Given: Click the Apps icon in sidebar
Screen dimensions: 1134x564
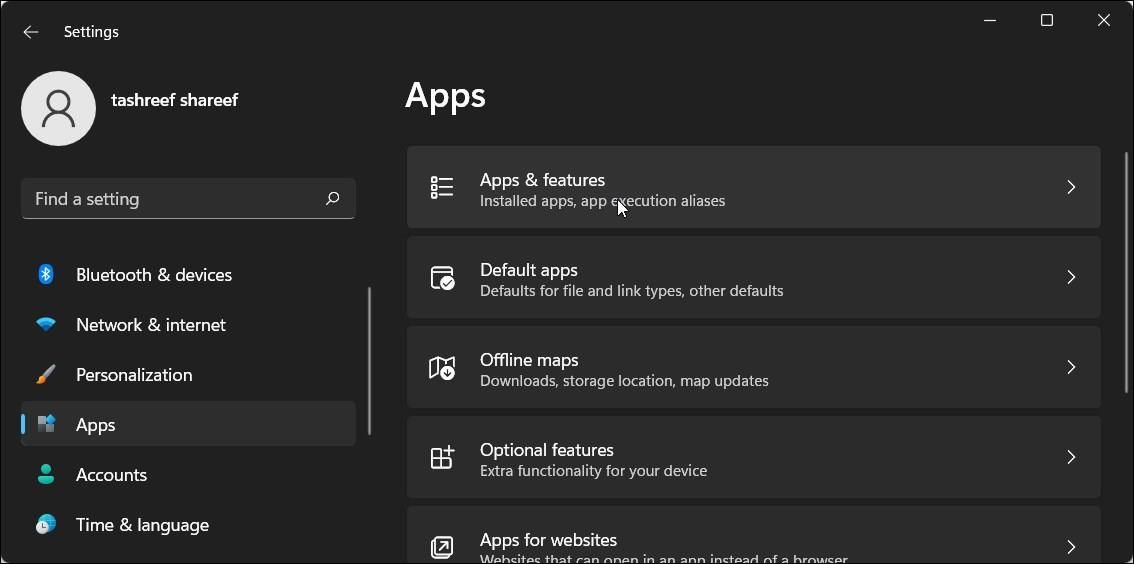Looking at the screenshot, I should [46, 424].
